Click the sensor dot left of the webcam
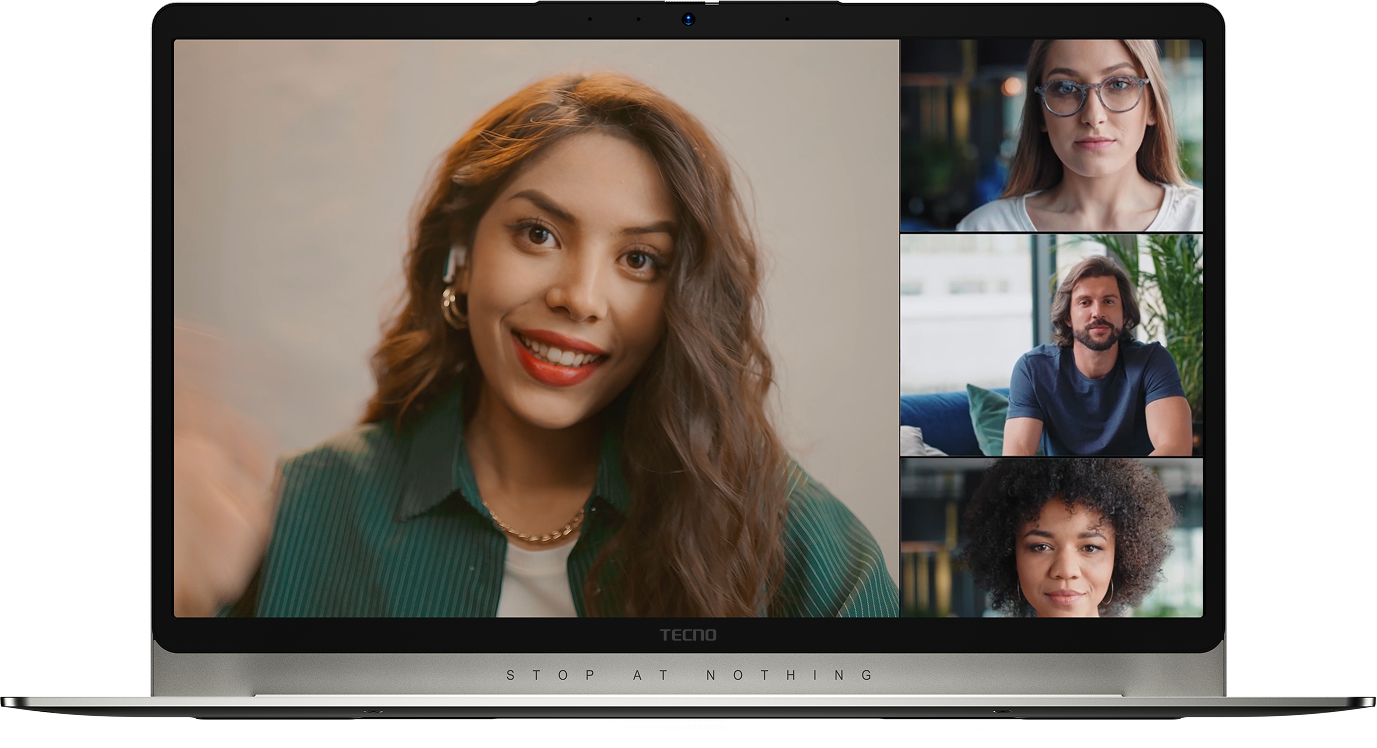The height and width of the screenshot is (748, 1377). [x=638, y=19]
